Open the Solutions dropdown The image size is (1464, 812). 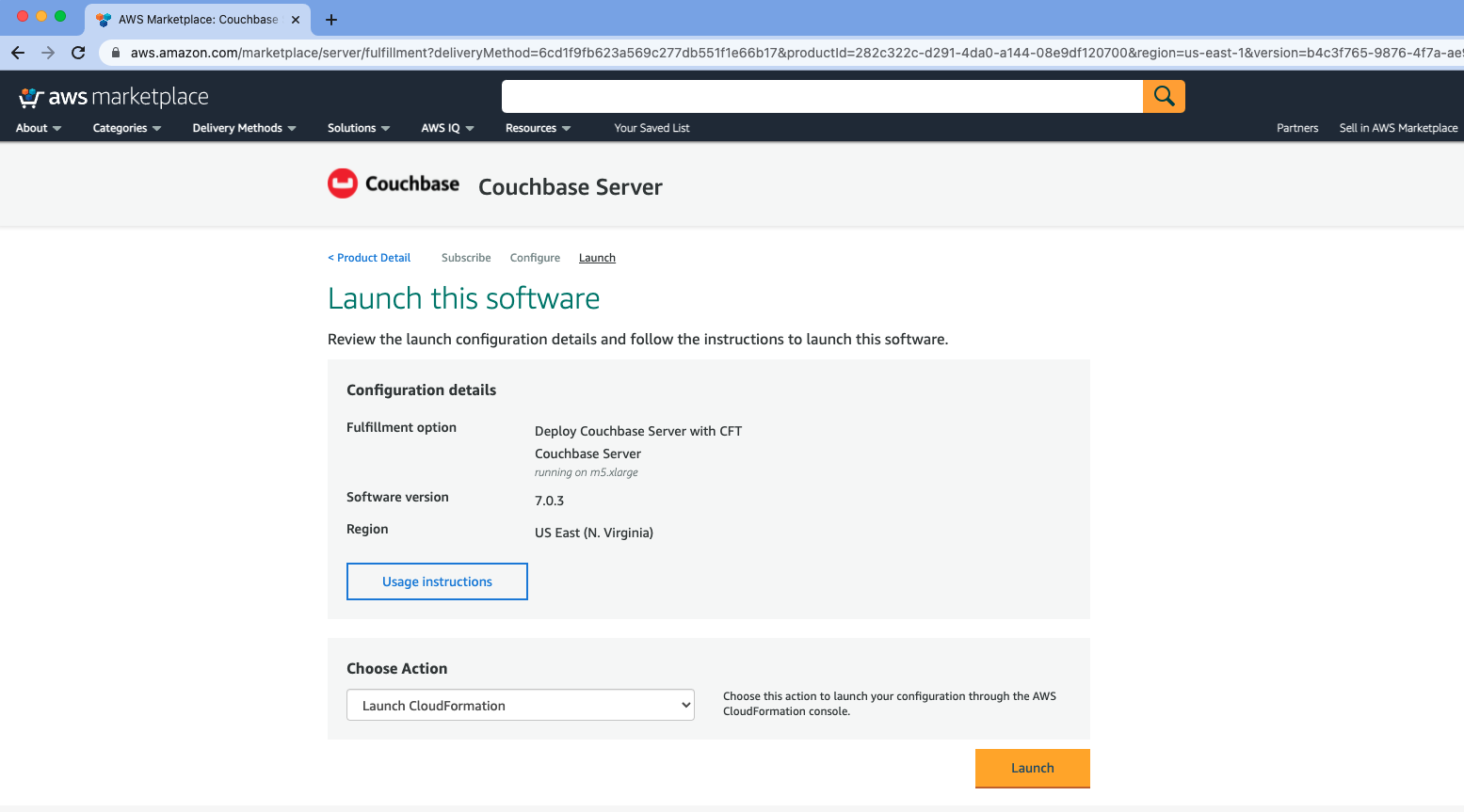pos(358,128)
